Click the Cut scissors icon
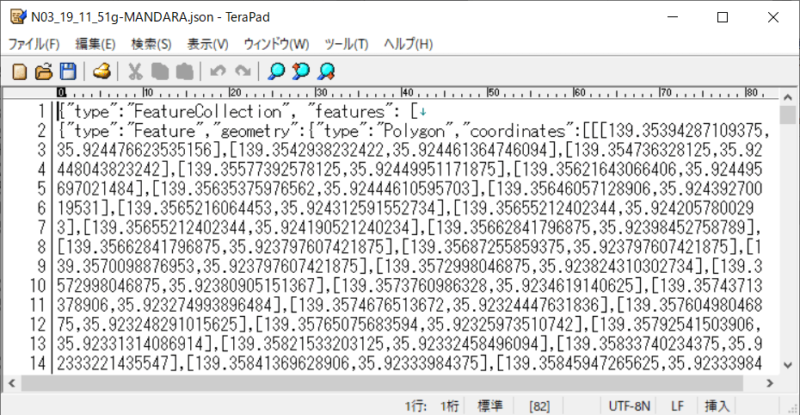 pyautogui.click(x=135, y=71)
